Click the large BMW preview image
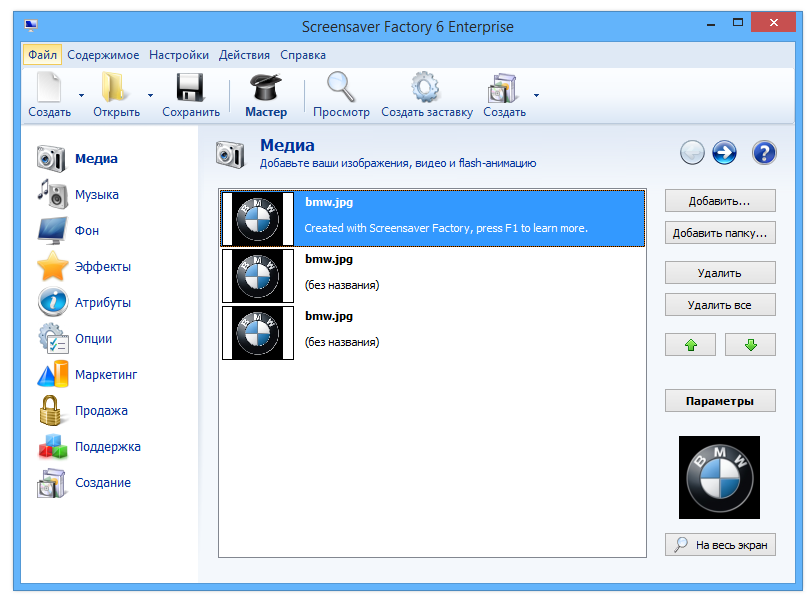812x604 pixels. tap(719, 478)
